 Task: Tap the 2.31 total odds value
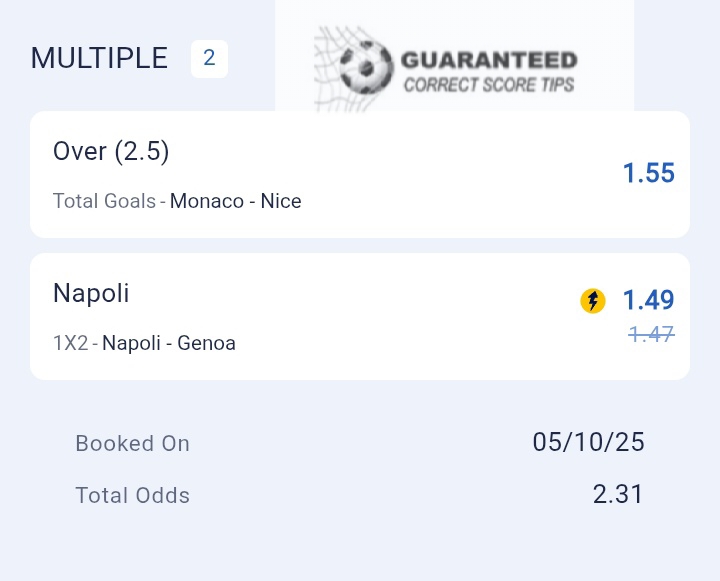pyautogui.click(x=617, y=494)
